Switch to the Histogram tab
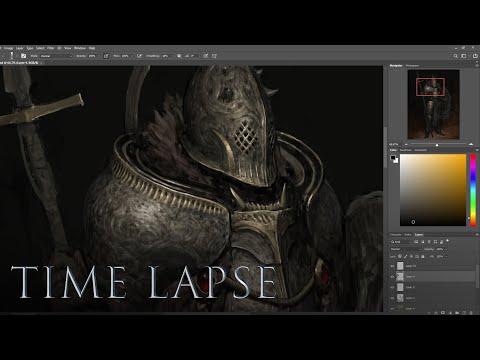 [412, 66]
